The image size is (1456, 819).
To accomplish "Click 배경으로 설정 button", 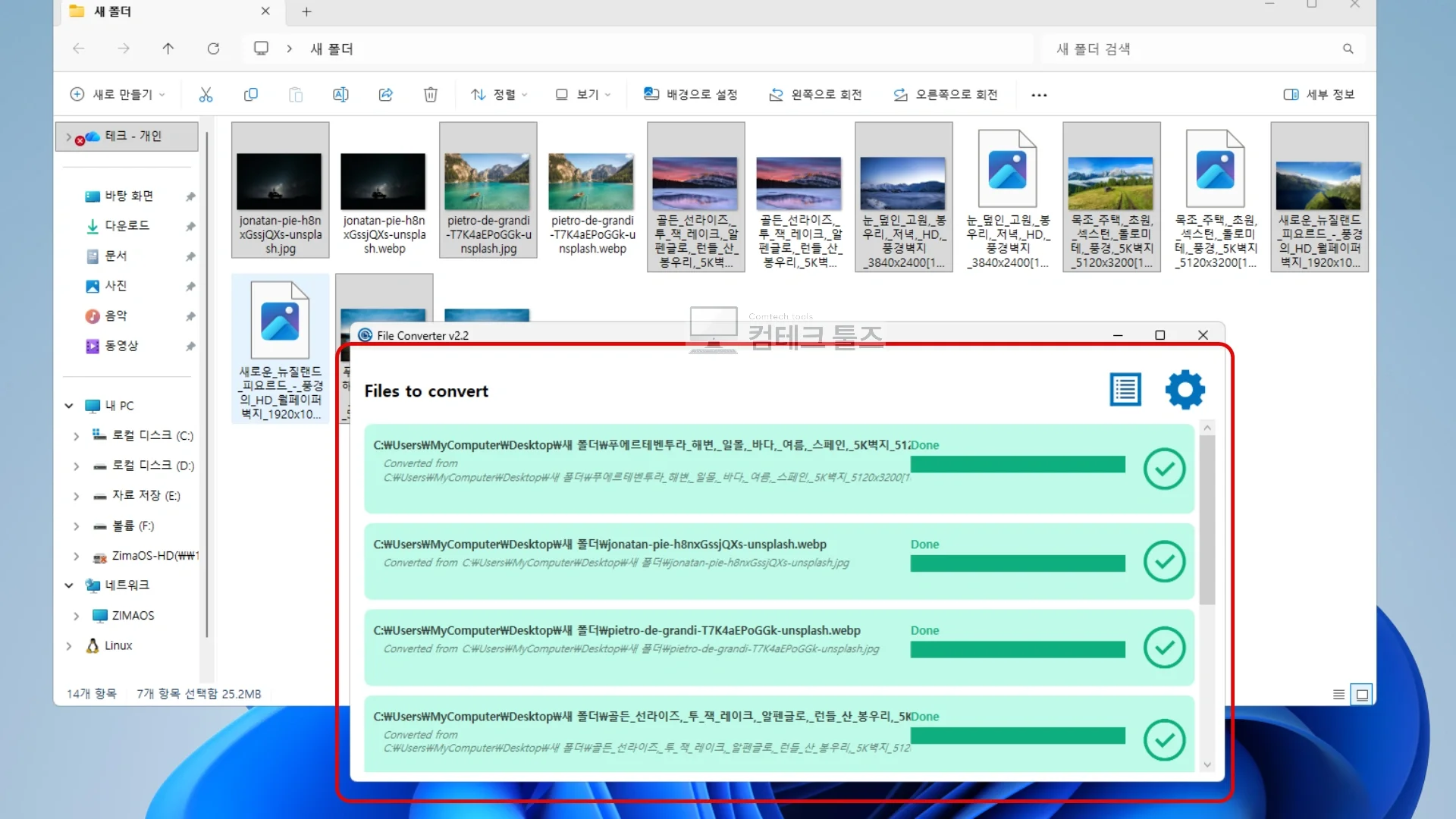I will pos(690,95).
